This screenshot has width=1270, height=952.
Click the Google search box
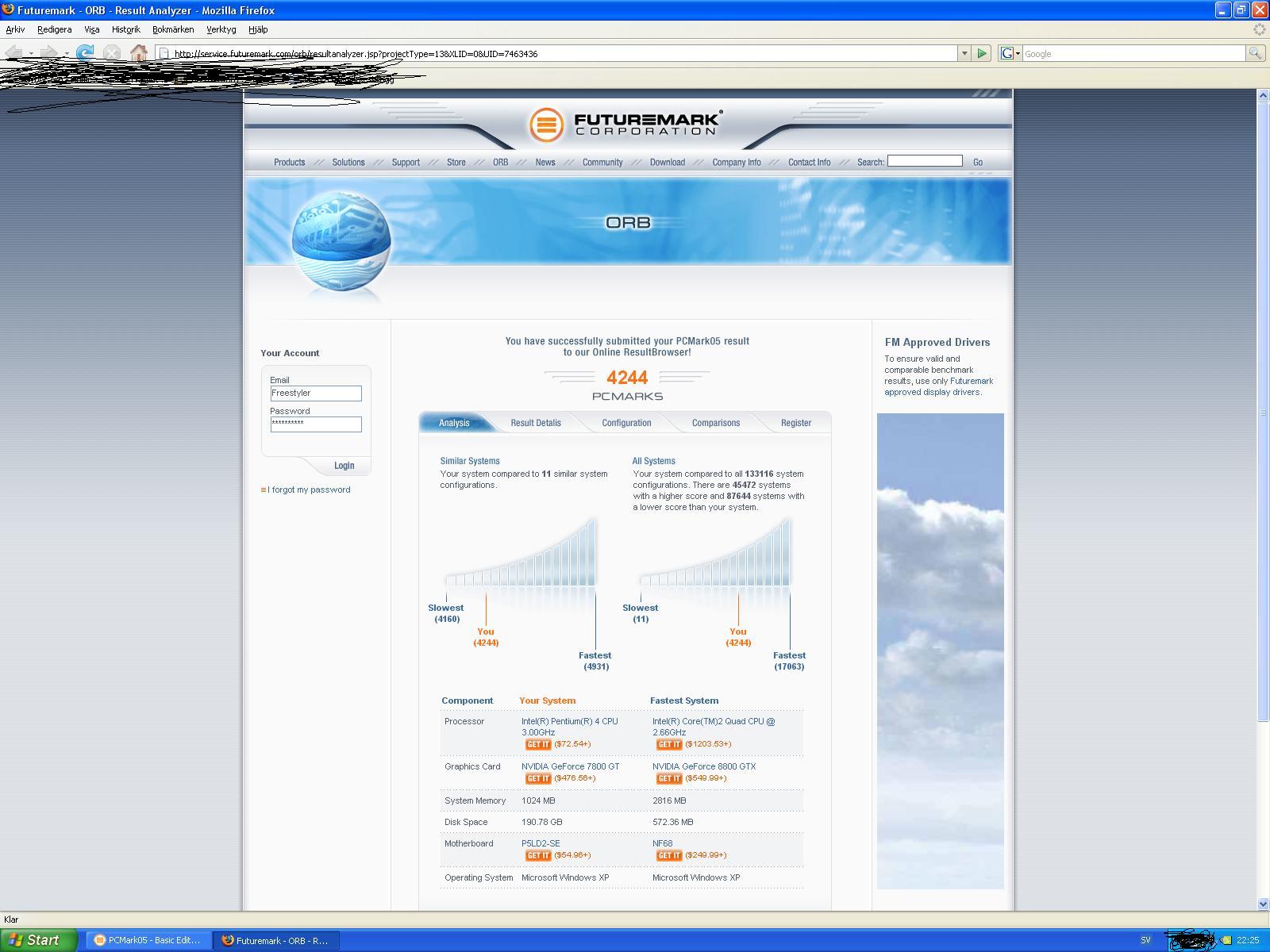(x=1133, y=53)
